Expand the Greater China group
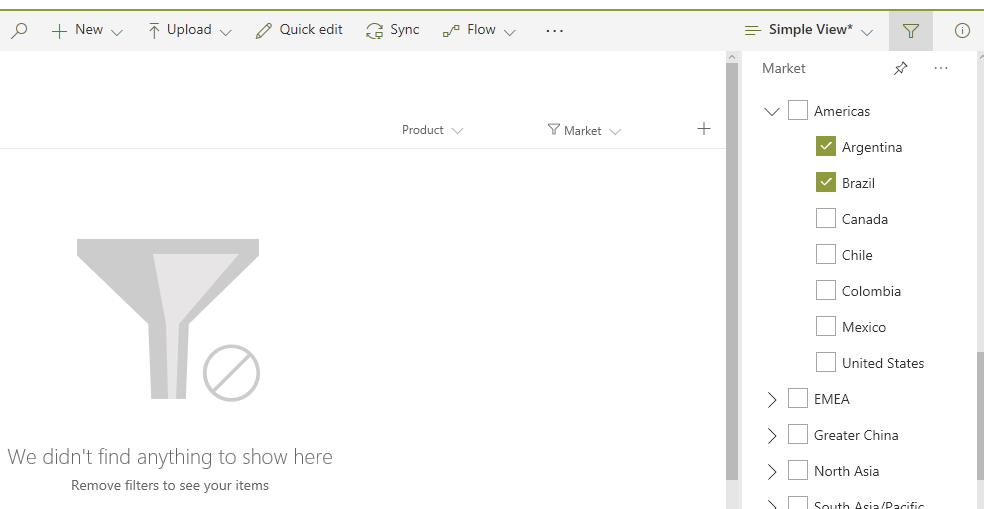The width and height of the screenshot is (984, 509). [x=771, y=435]
